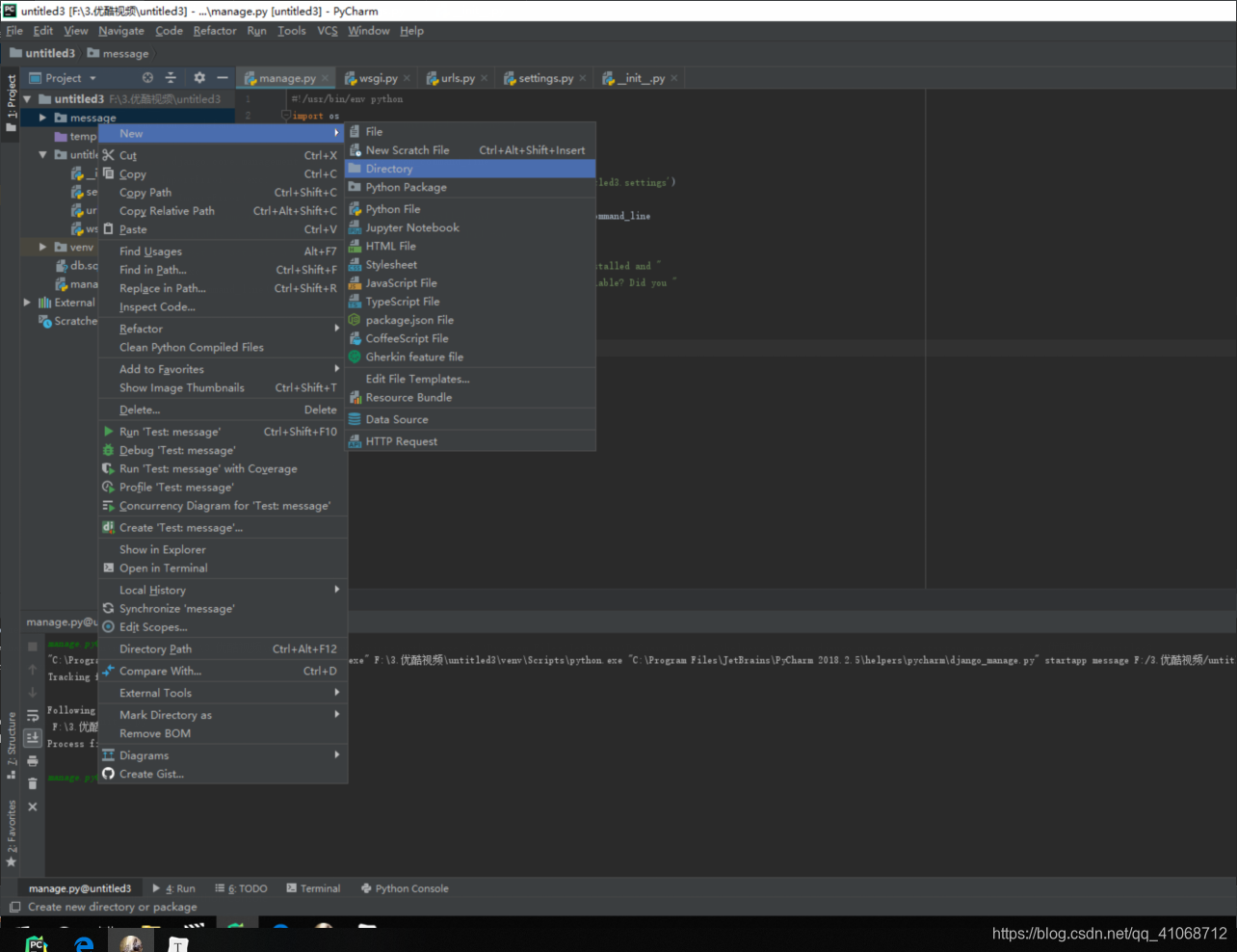1237x952 pixels.
Task: Click the down stack trace arrow in Run panel
Action: tap(33, 692)
